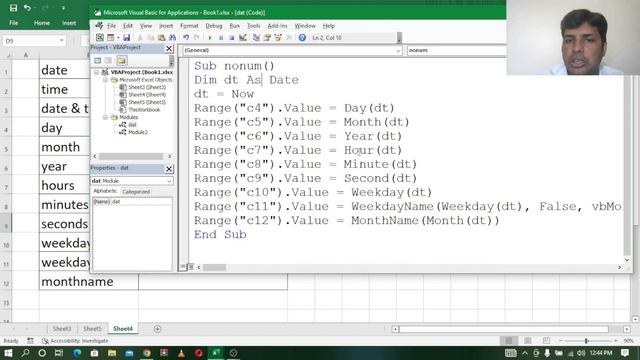The width and height of the screenshot is (640, 360).
Task: Switch to Page Layout view icon
Action: (x=527, y=340)
